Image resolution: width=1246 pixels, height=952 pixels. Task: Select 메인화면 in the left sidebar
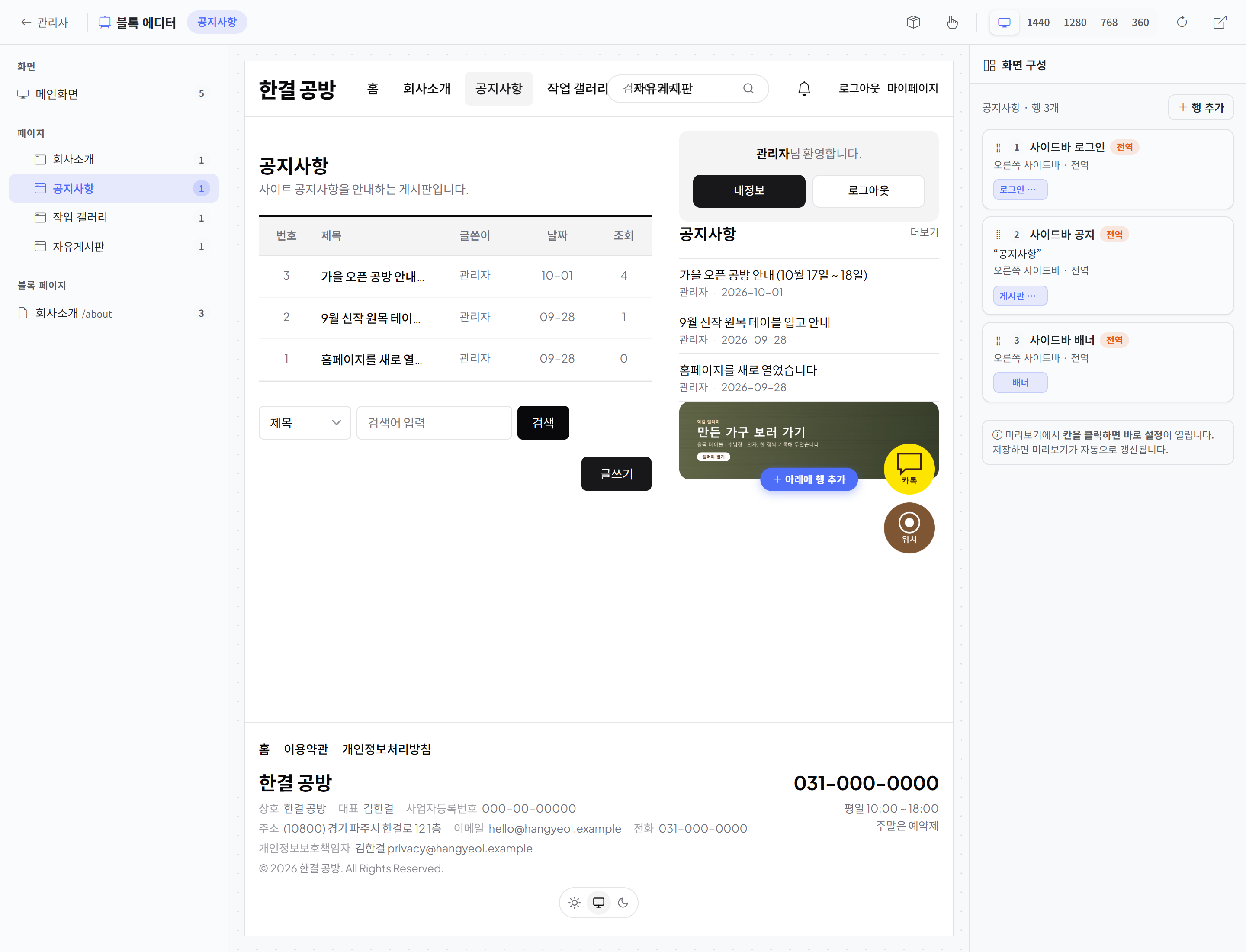(113, 93)
